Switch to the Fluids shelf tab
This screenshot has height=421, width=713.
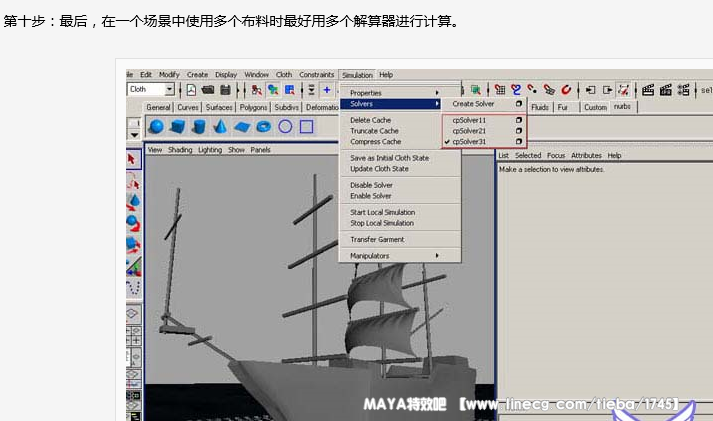[540, 107]
